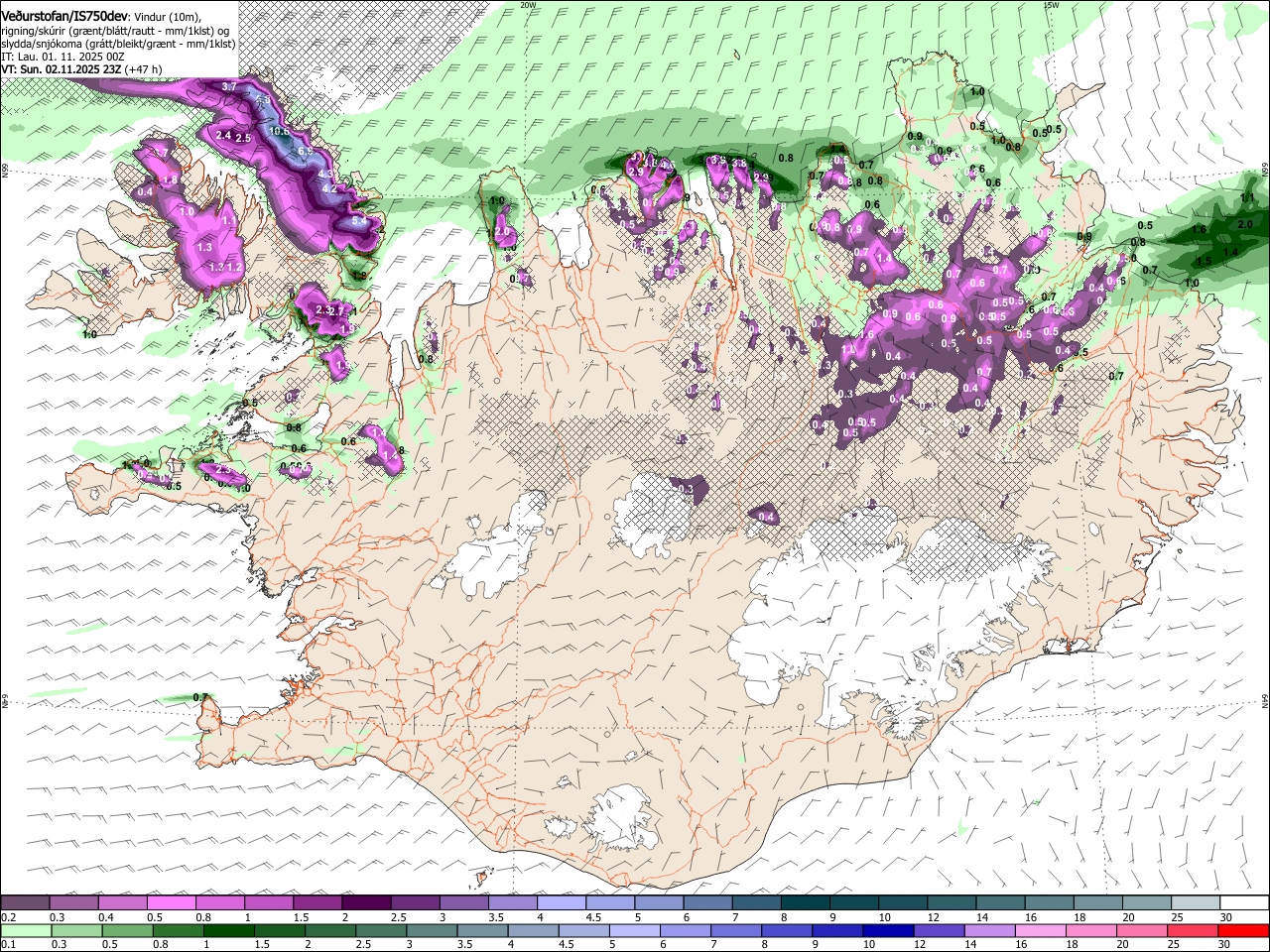Click the 1.6 rain value off the east coast
Viewport: 1270px width, 952px height.
(1200, 229)
